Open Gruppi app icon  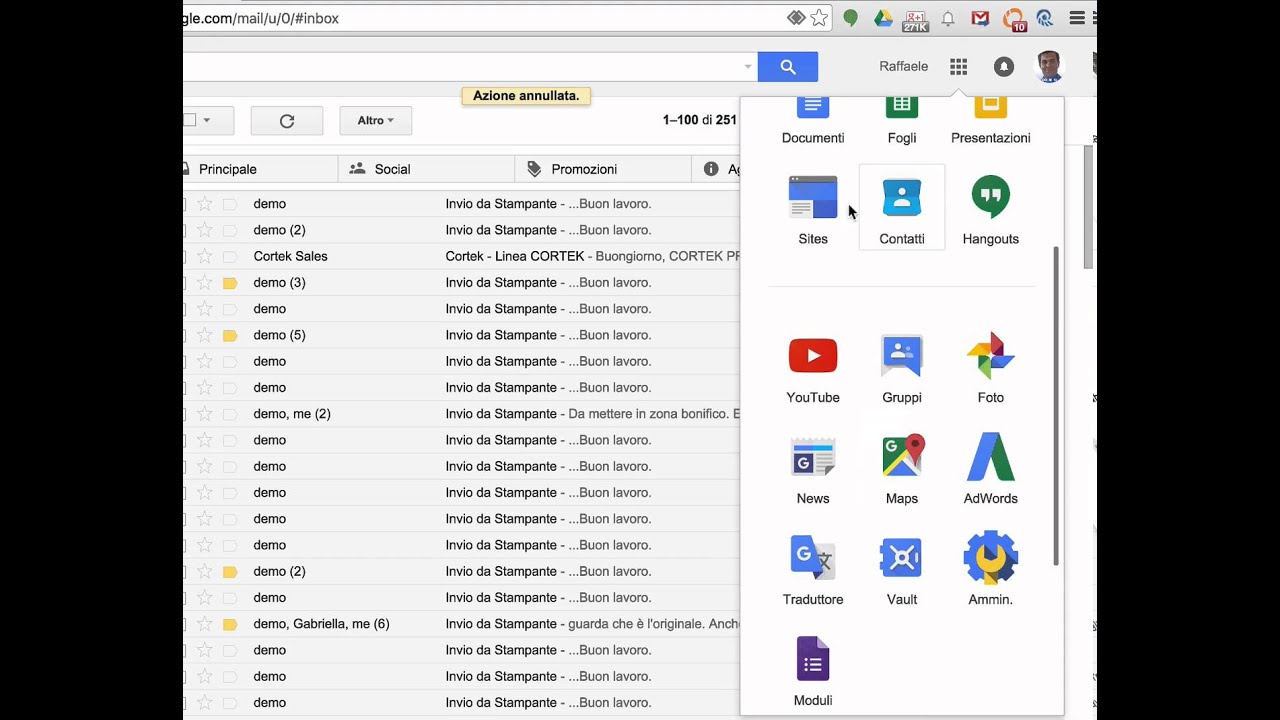[x=902, y=367]
